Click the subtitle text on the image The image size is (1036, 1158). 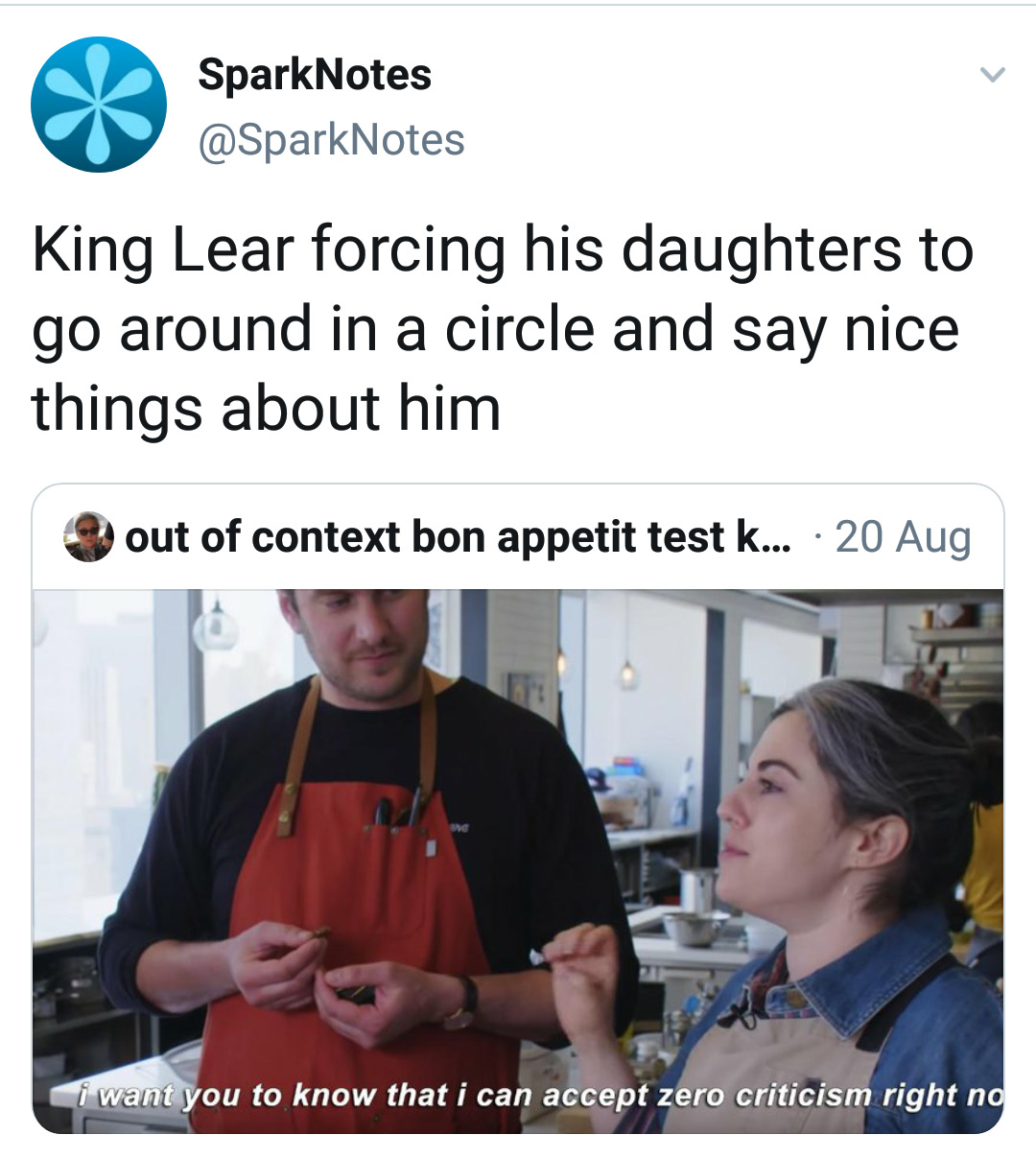pyautogui.click(x=518, y=1099)
